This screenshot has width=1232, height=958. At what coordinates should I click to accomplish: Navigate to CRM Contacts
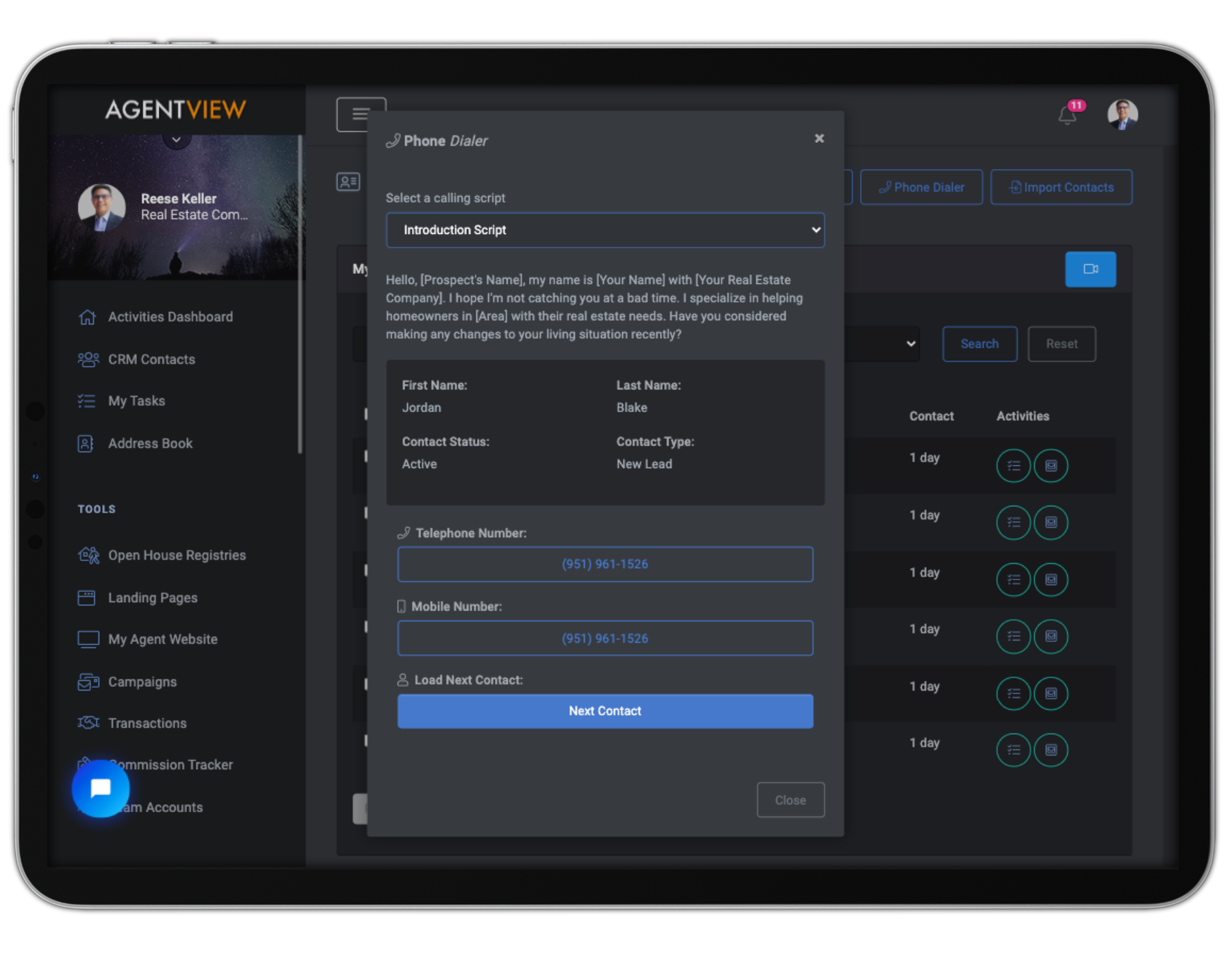pos(151,359)
